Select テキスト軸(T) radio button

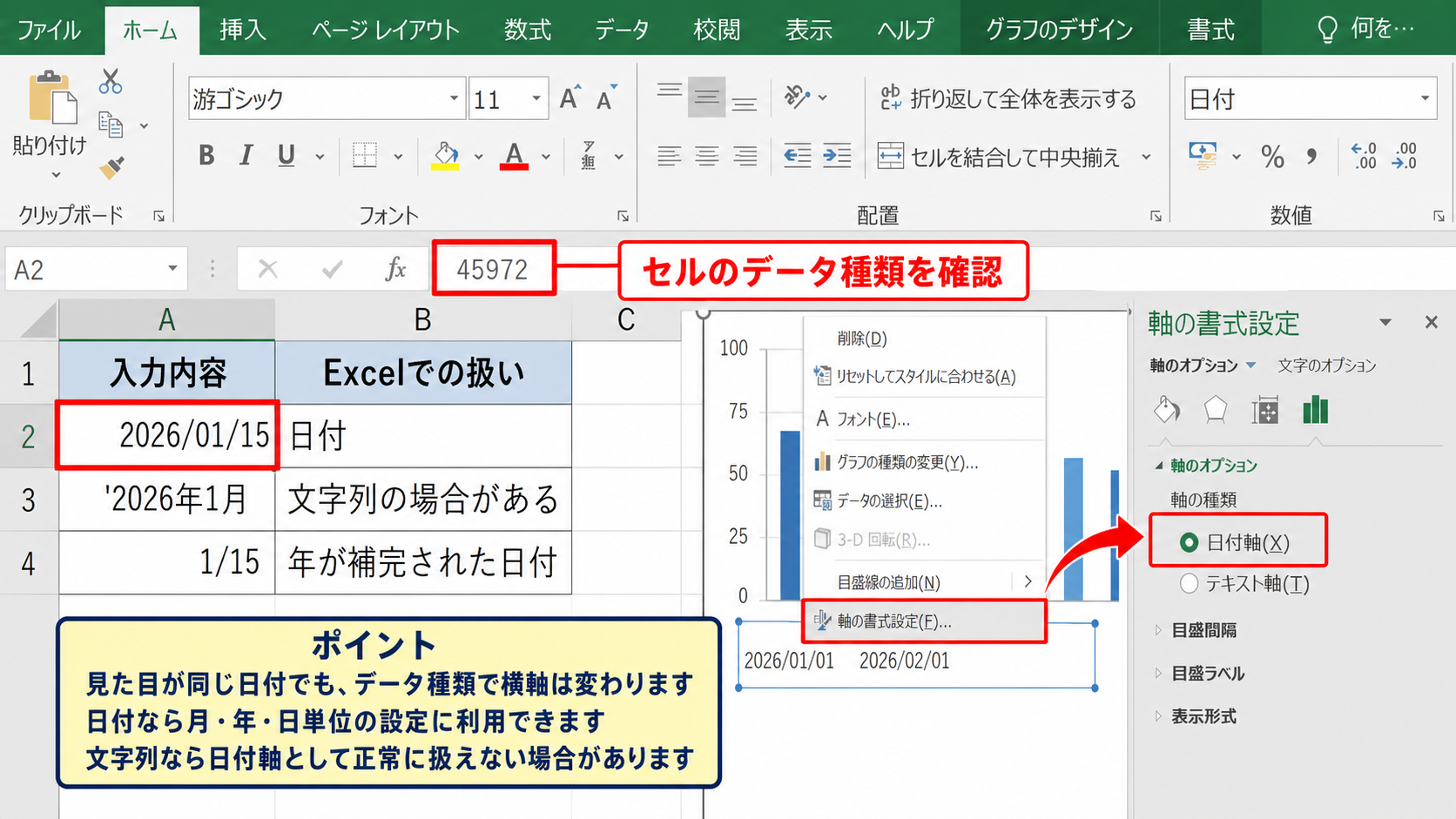(1189, 583)
